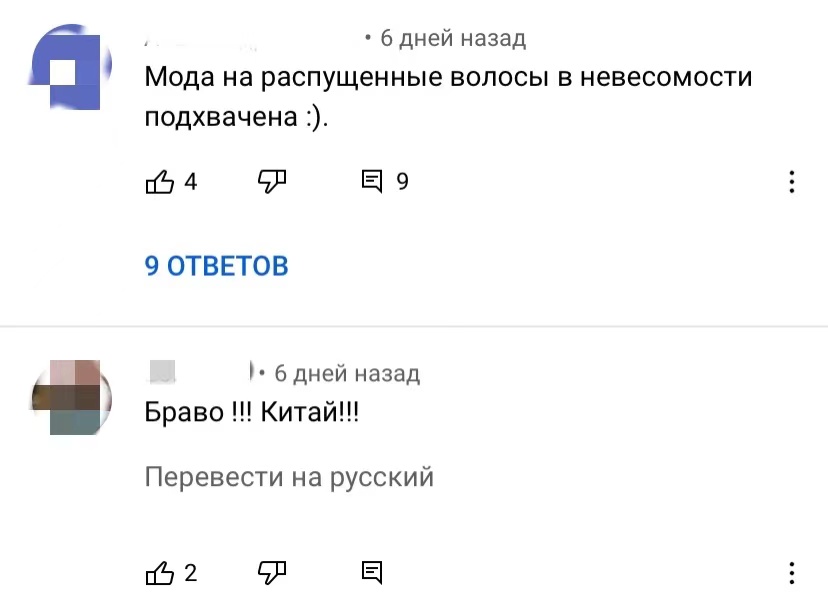Open avatar of second commenter

pyautogui.click(x=71, y=398)
